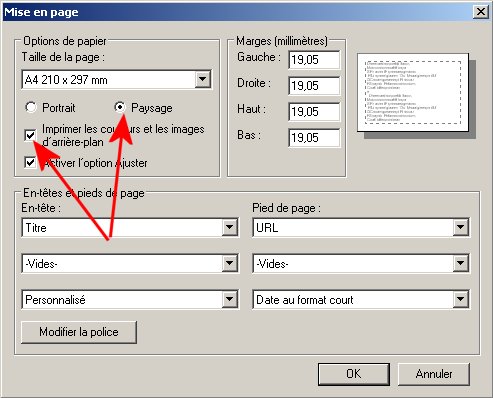Toggle Activer l'option Ajuster checkbox
493x398 pixels.
pyautogui.click(x=30, y=163)
